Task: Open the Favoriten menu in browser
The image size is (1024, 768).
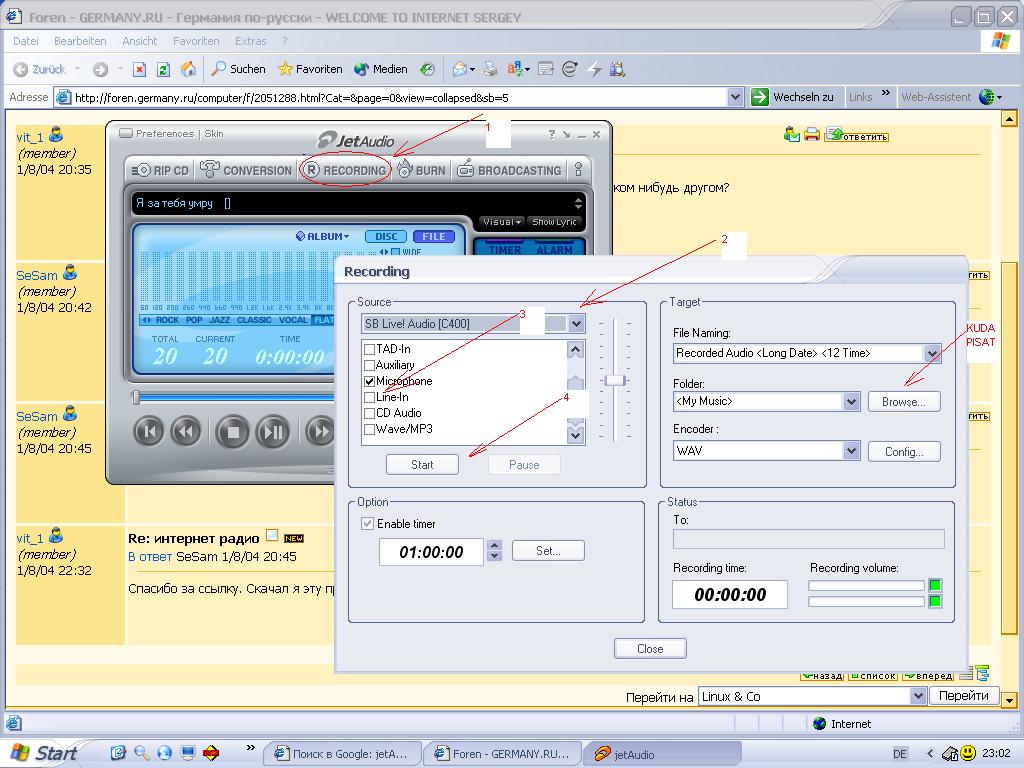Action: [196, 40]
